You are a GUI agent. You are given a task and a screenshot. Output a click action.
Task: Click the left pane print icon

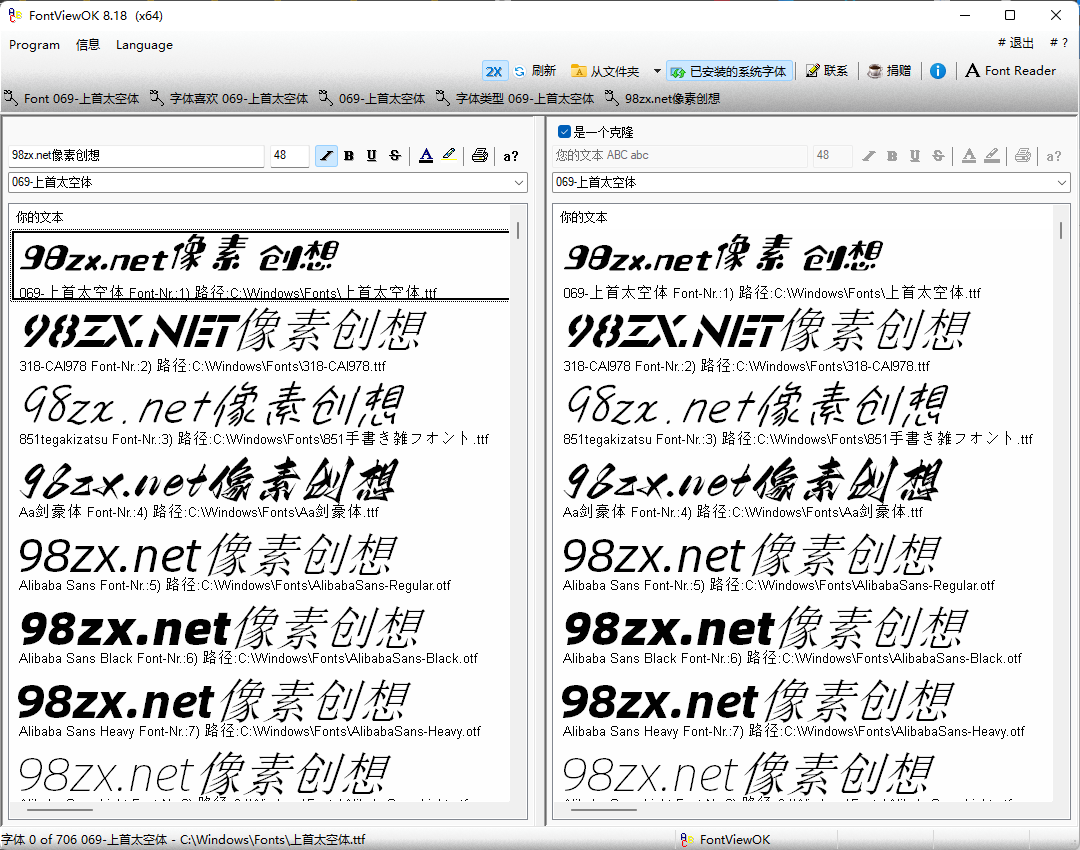(x=480, y=156)
